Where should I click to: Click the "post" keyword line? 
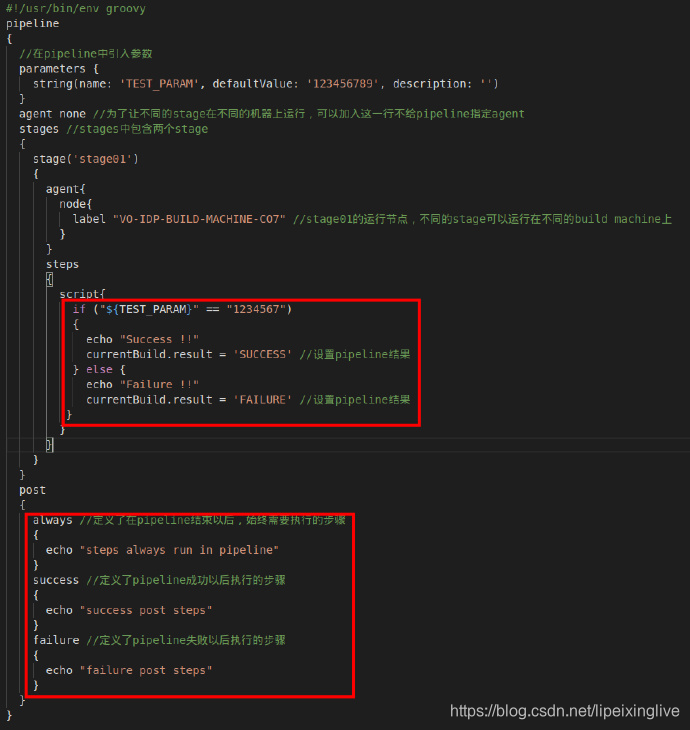[33, 490]
